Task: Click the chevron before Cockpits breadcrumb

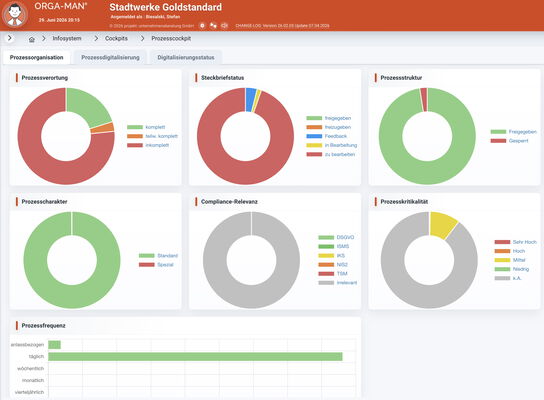Action: point(96,39)
